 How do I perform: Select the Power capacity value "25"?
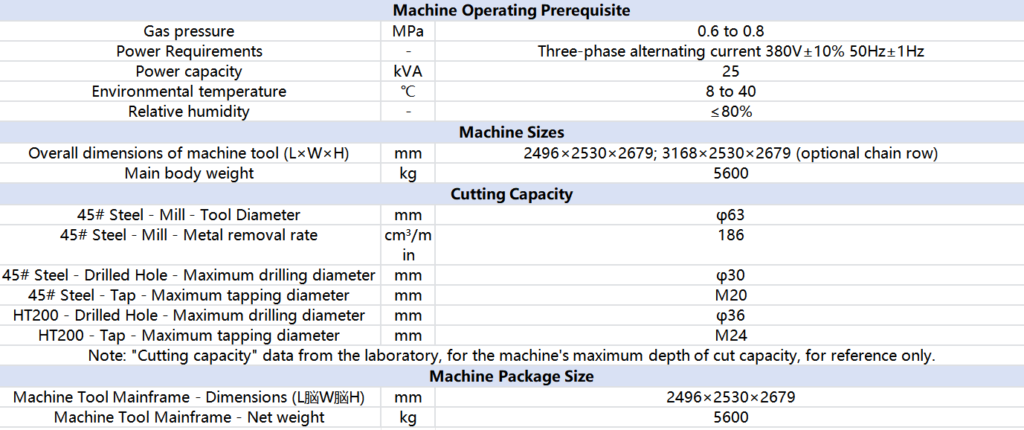pyautogui.click(x=727, y=71)
